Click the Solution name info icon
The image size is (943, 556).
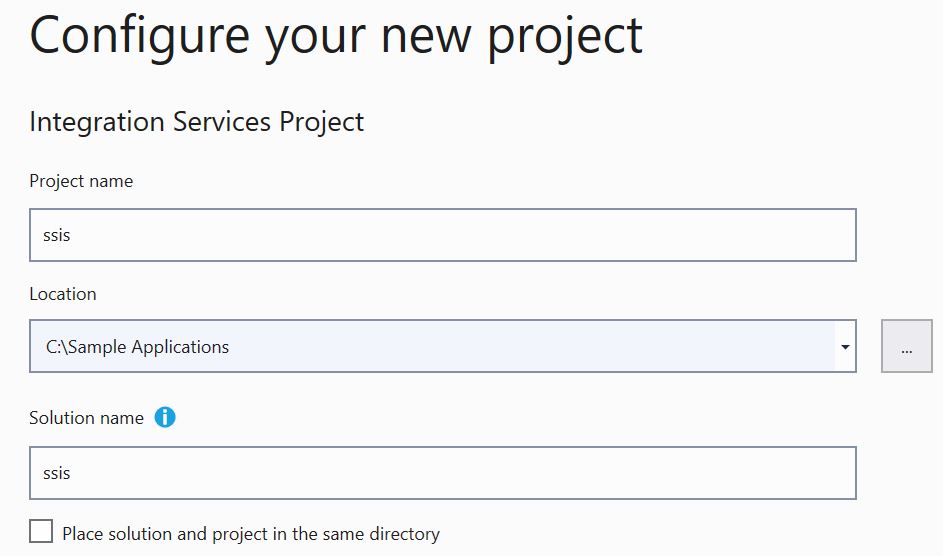165,417
